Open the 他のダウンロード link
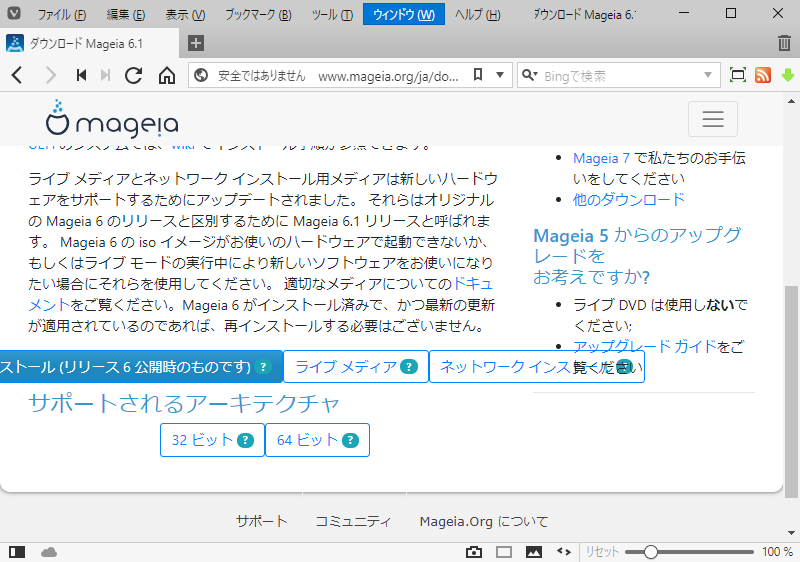The width and height of the screenshot is (800, 562). pyautogui.click(x=629, y=199)
